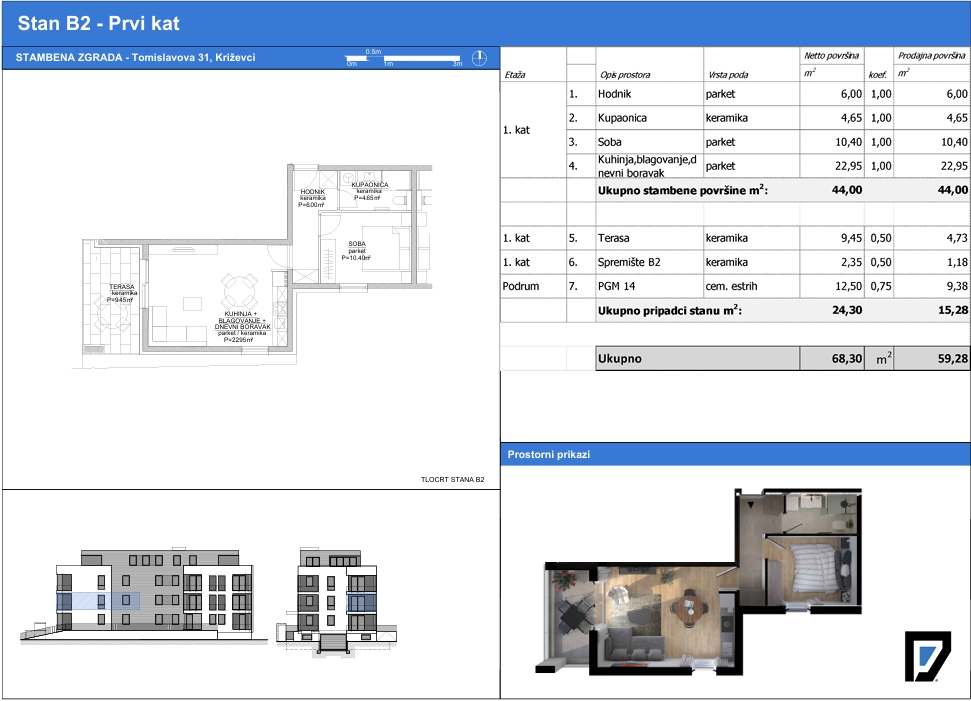The width and height of the screenshot is (971, 701).
Task: Click the scale bar in the header
Action: point(404,58)
